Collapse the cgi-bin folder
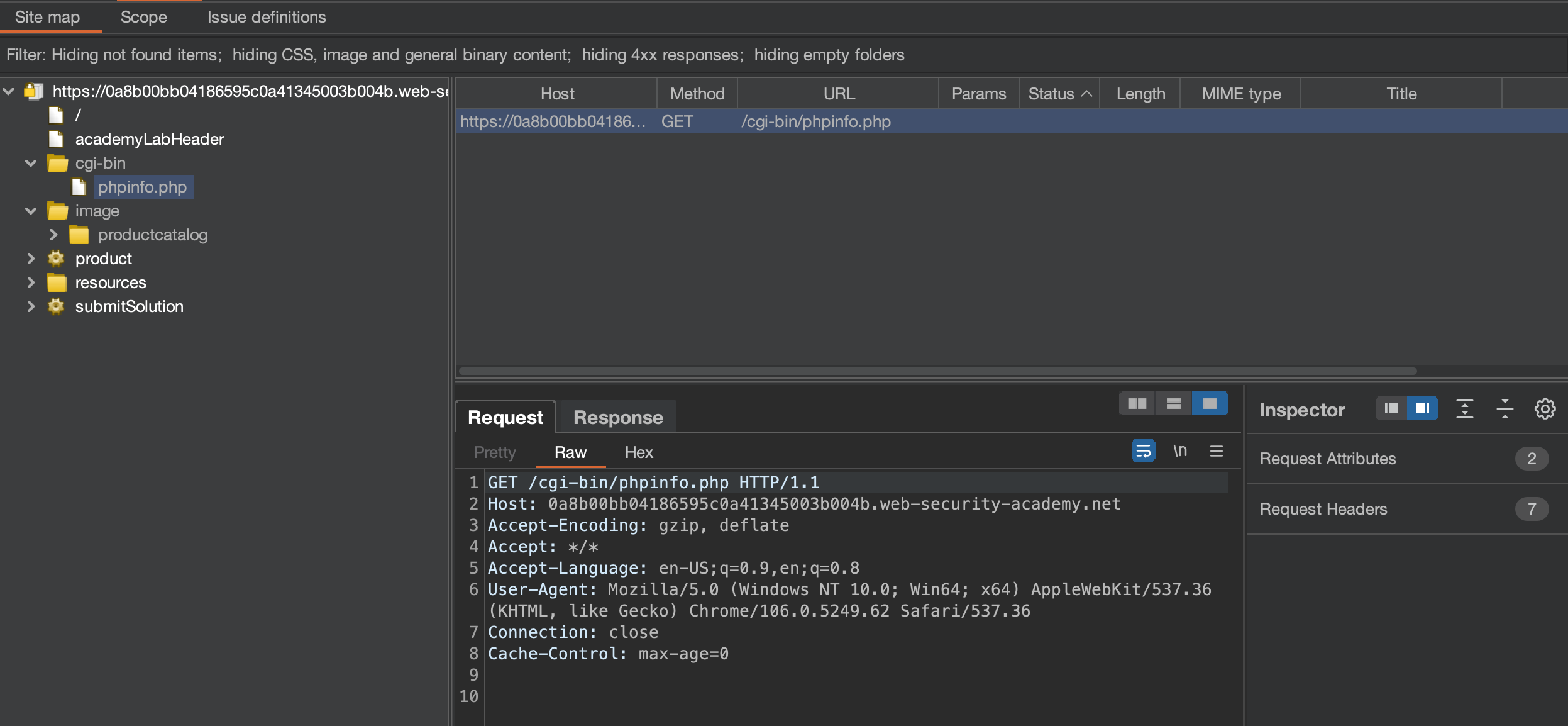Viewport: 1568px width, 726px height. click(31, 163)
